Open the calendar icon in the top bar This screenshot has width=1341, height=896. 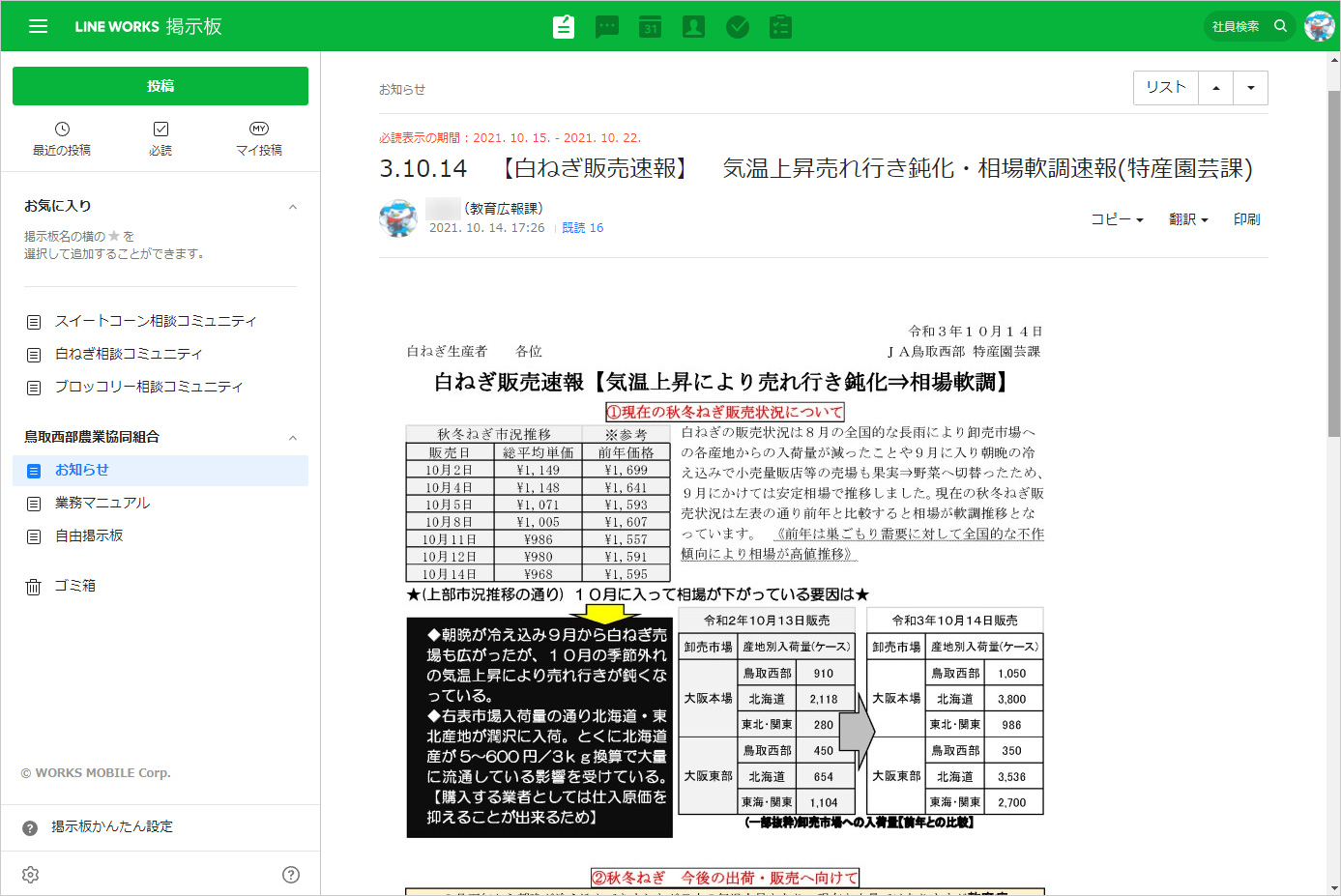(x=651, y=26)
